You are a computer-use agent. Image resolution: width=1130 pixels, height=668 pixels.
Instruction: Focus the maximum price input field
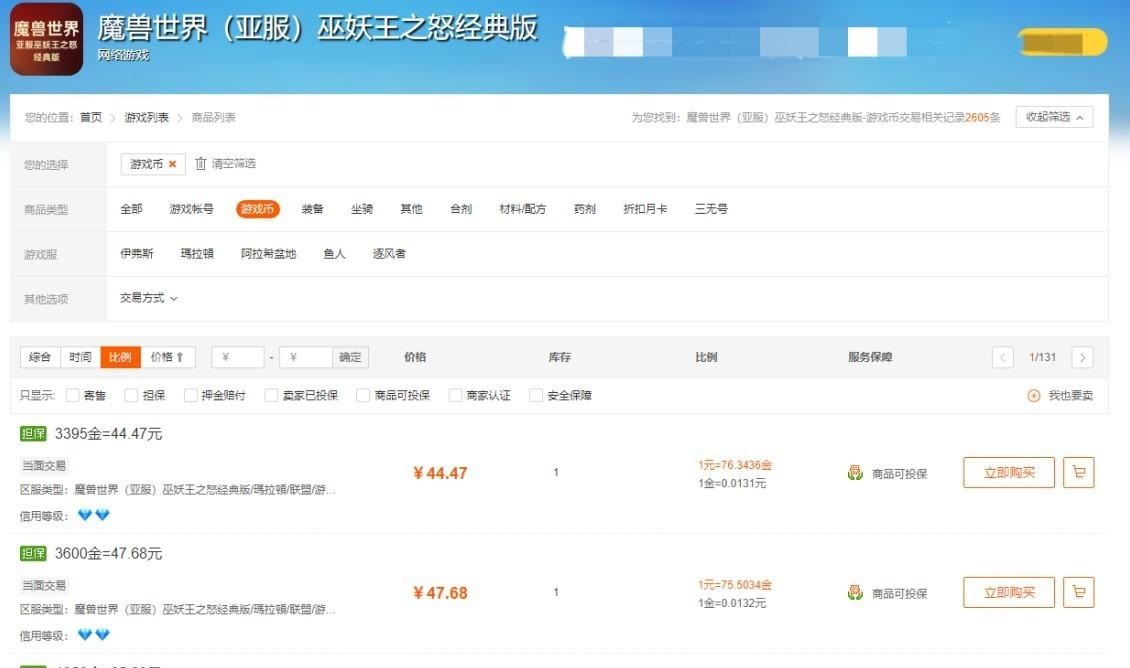pyautogui.click(x=306, y=357)
